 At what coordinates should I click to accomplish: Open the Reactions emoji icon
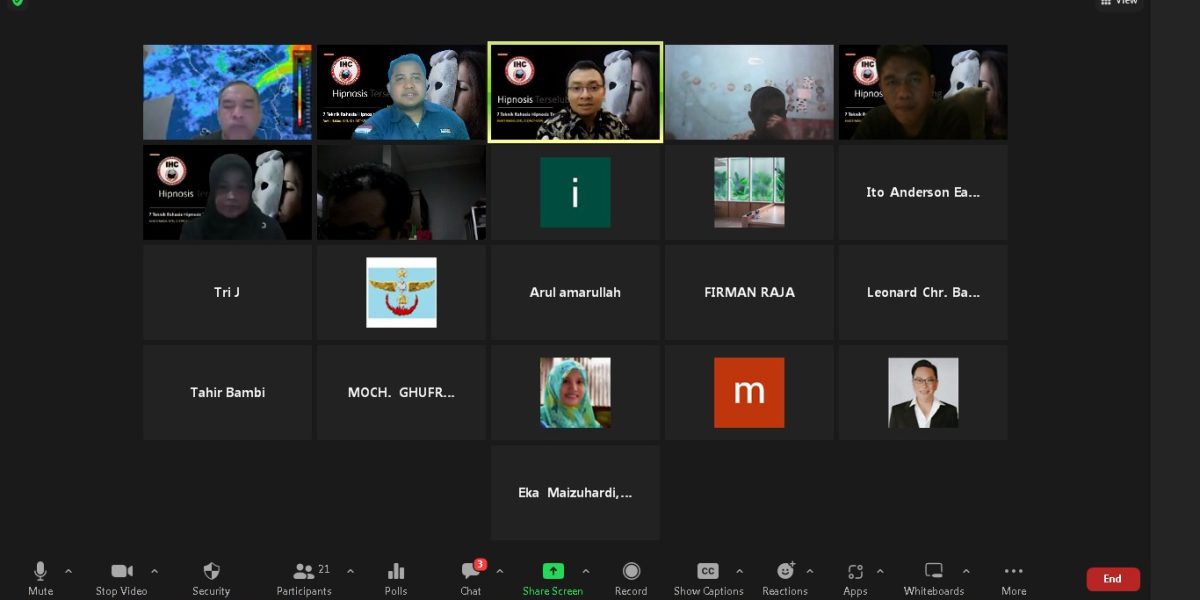[785, 572]
